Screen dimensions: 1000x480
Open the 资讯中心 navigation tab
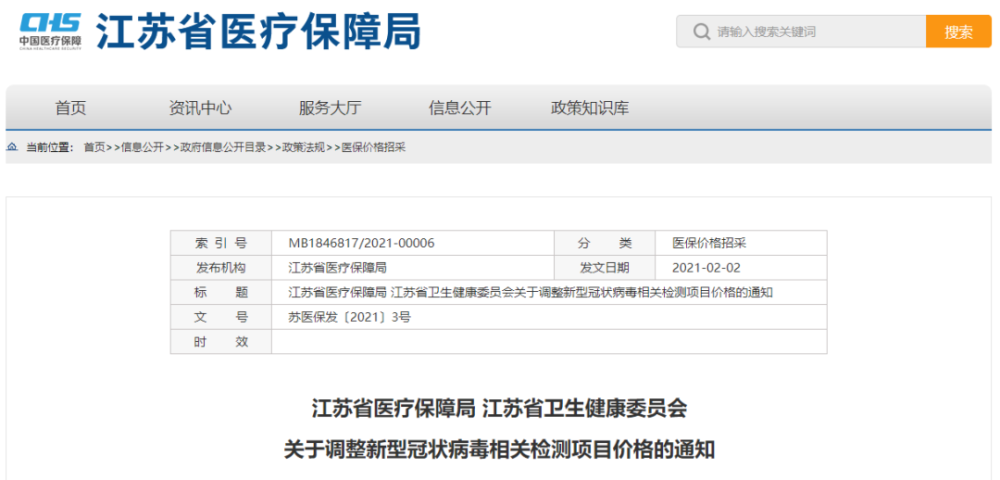pos(200,108)
